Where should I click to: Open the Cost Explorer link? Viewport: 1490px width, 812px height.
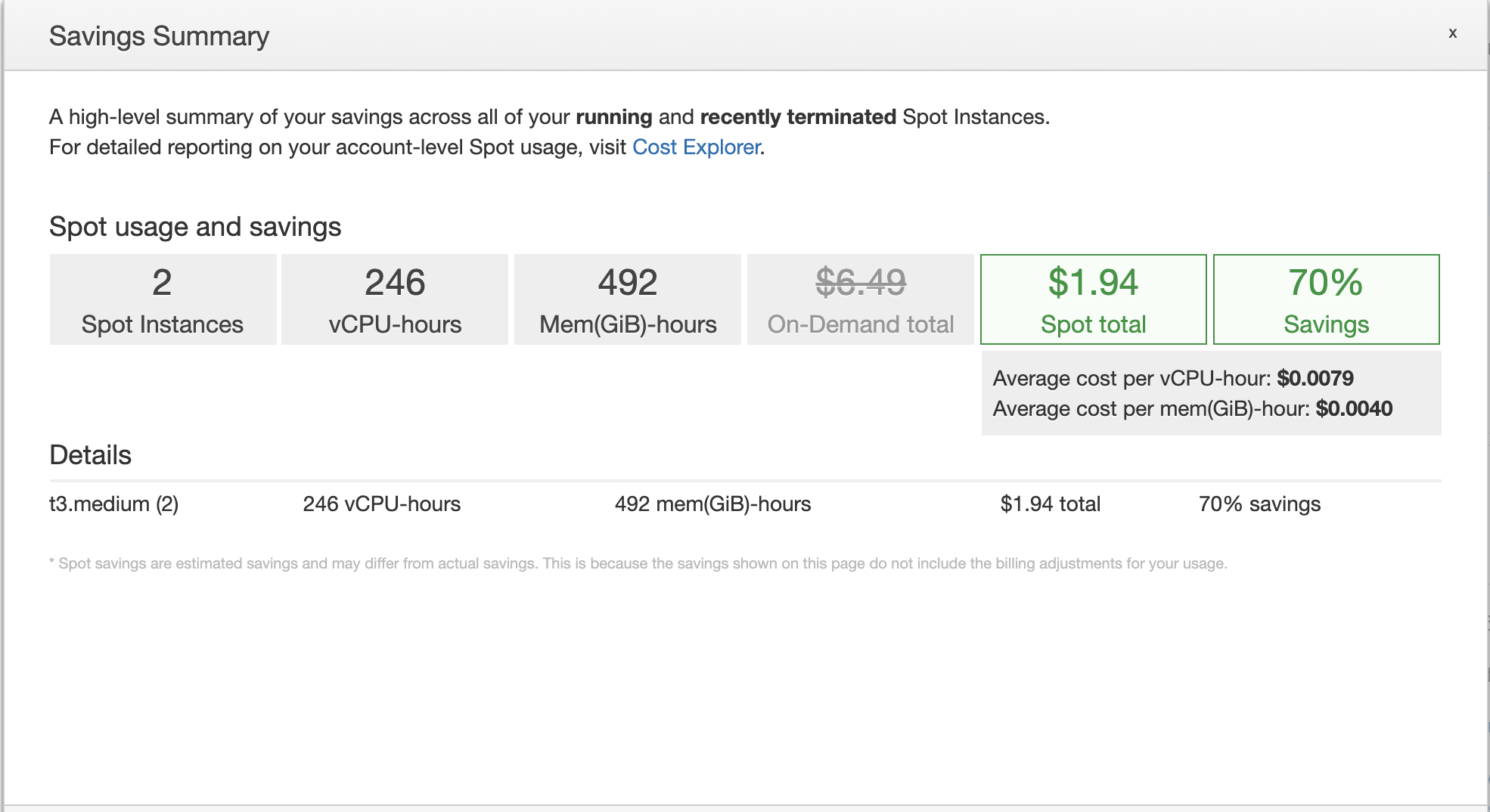[x=696, y=147]
